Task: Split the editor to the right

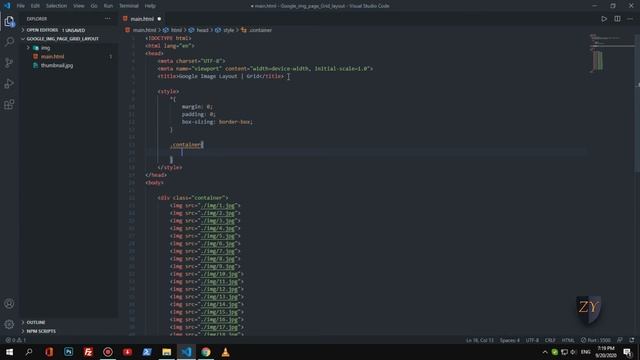Action: [x=618, y=19]
